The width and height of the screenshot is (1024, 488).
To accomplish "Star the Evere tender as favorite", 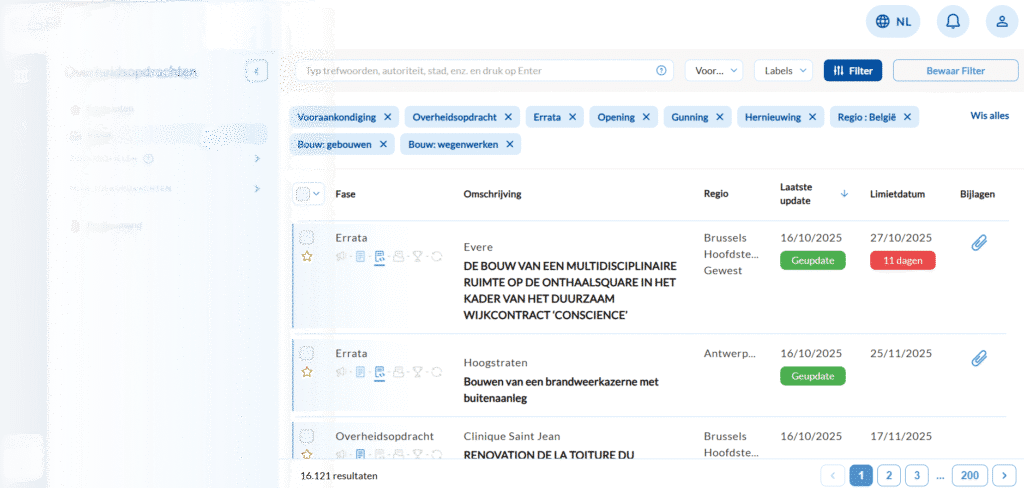I will click(307, 256).
